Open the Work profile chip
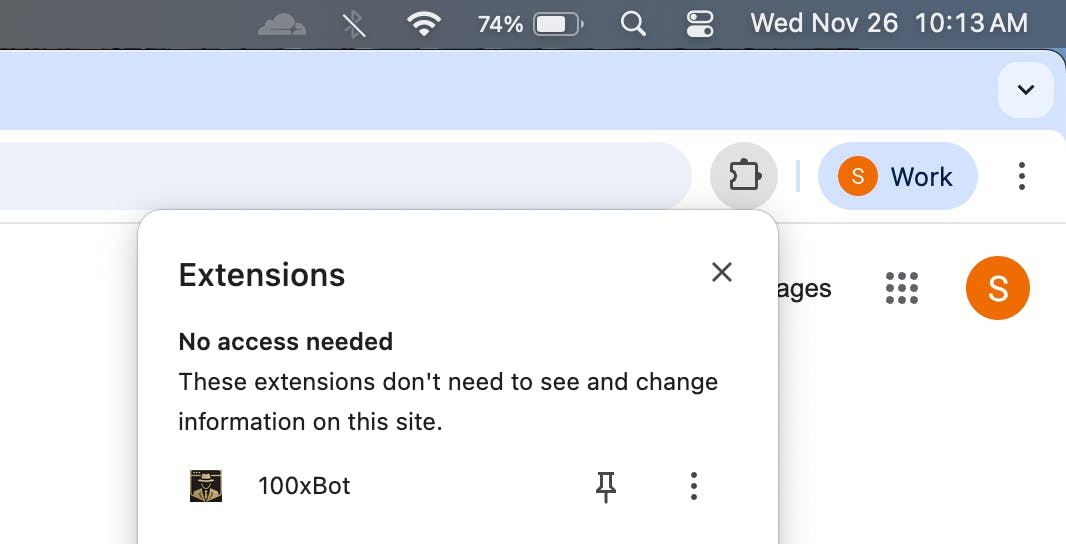The width and height of the screenshot is (1066, 544). 897,177
